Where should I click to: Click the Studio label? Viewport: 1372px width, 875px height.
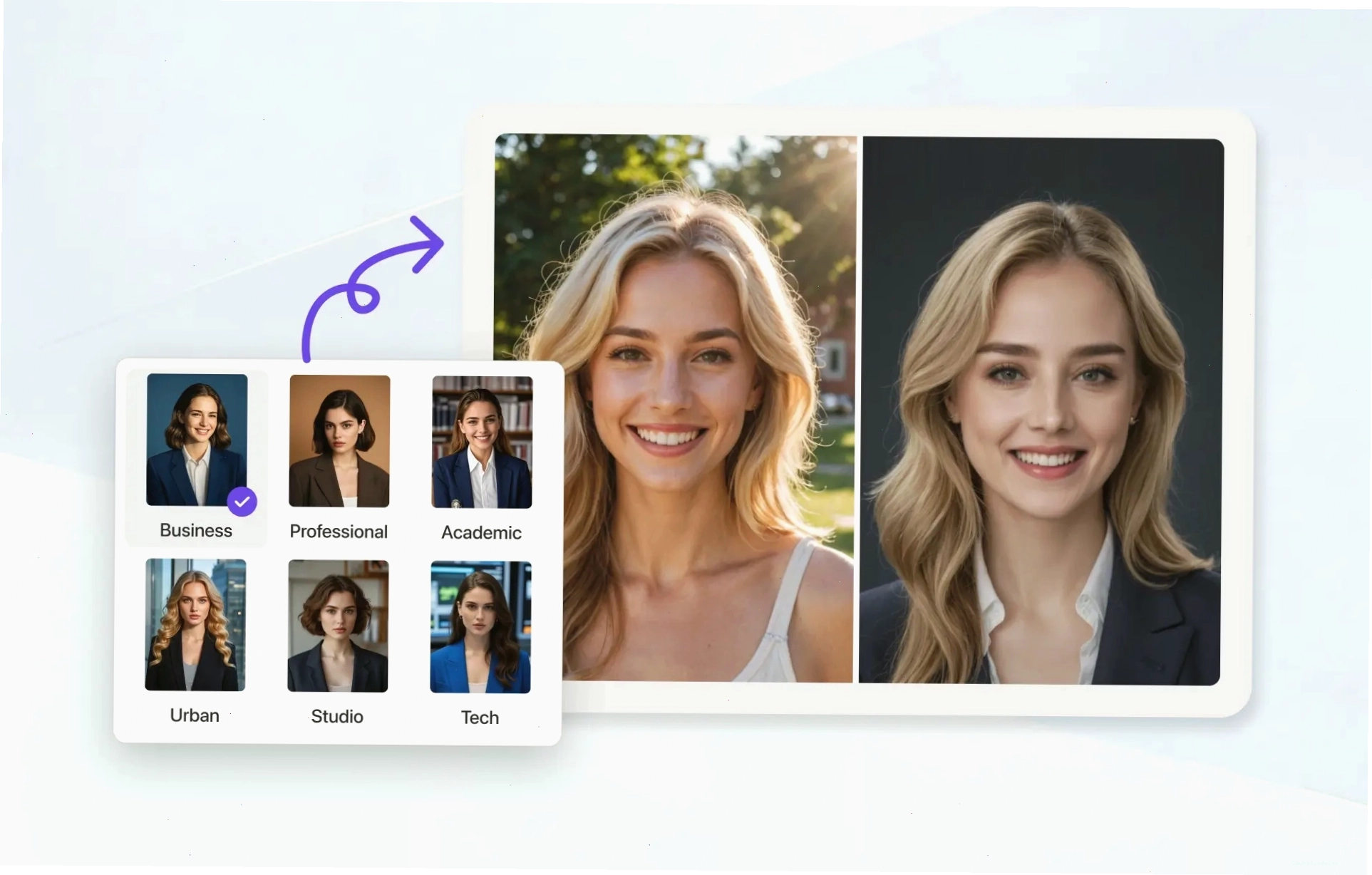(x=337, y=717)
